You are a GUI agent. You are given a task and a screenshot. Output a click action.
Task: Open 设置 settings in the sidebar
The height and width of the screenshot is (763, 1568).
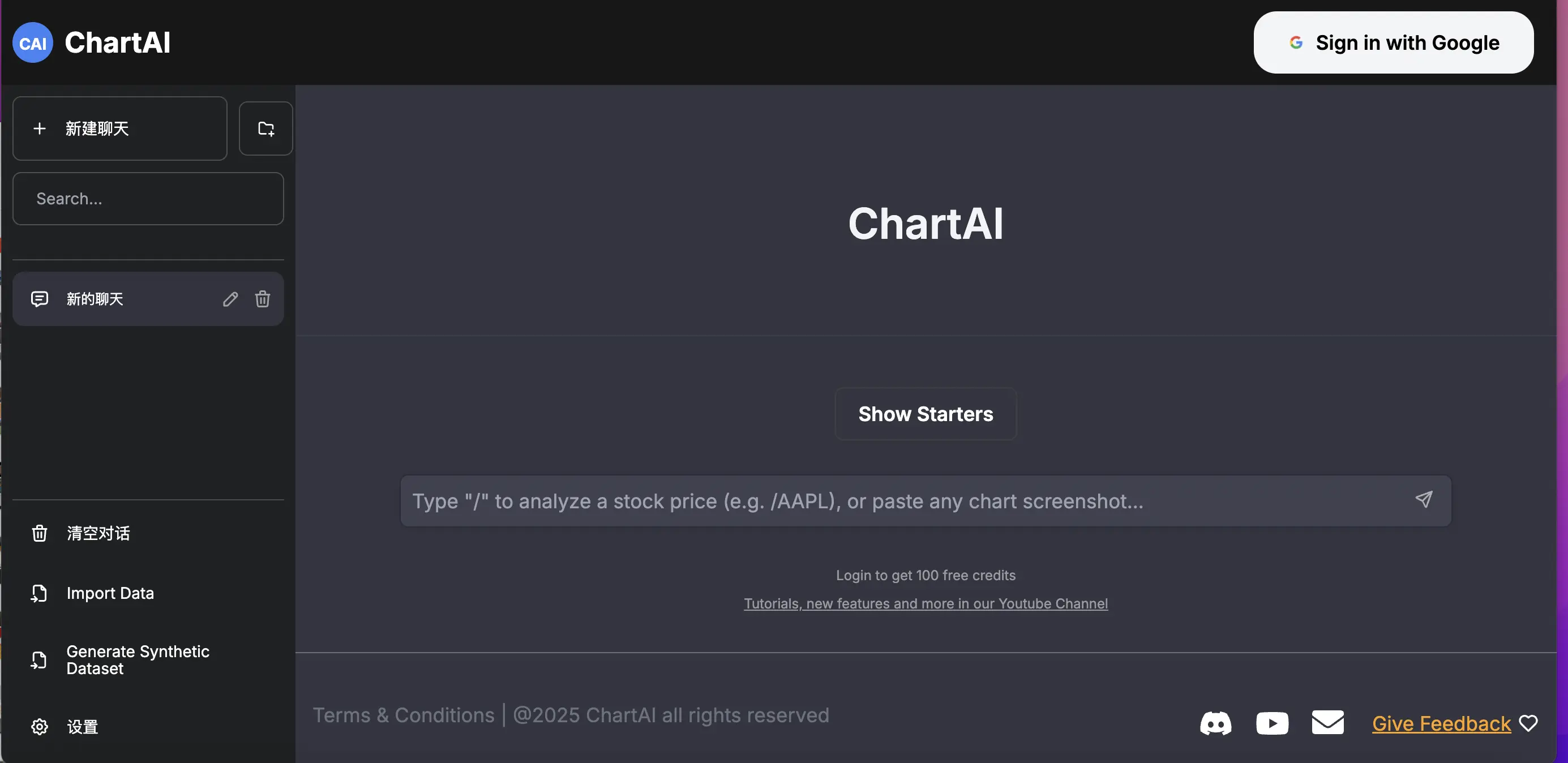(82, 727)
